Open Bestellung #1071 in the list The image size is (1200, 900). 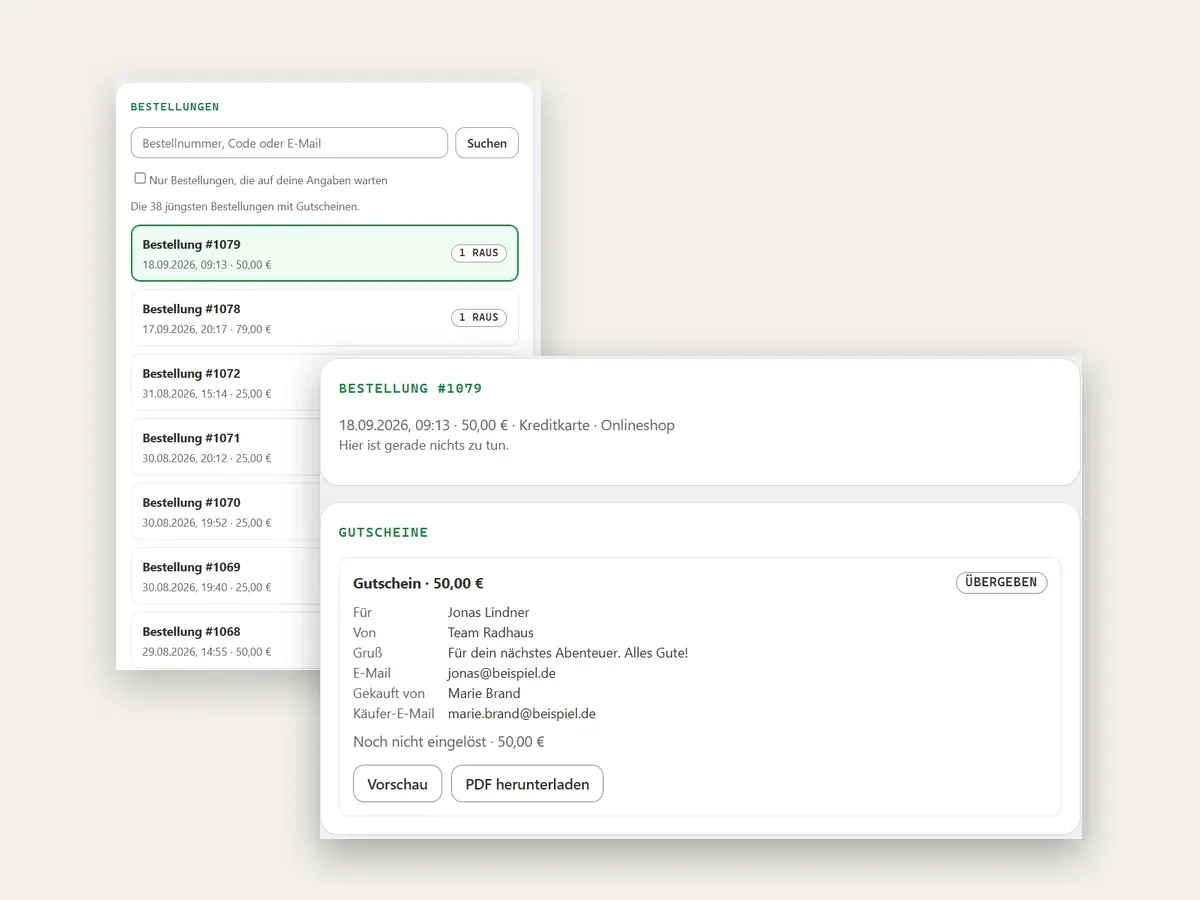tap(226, 447)
